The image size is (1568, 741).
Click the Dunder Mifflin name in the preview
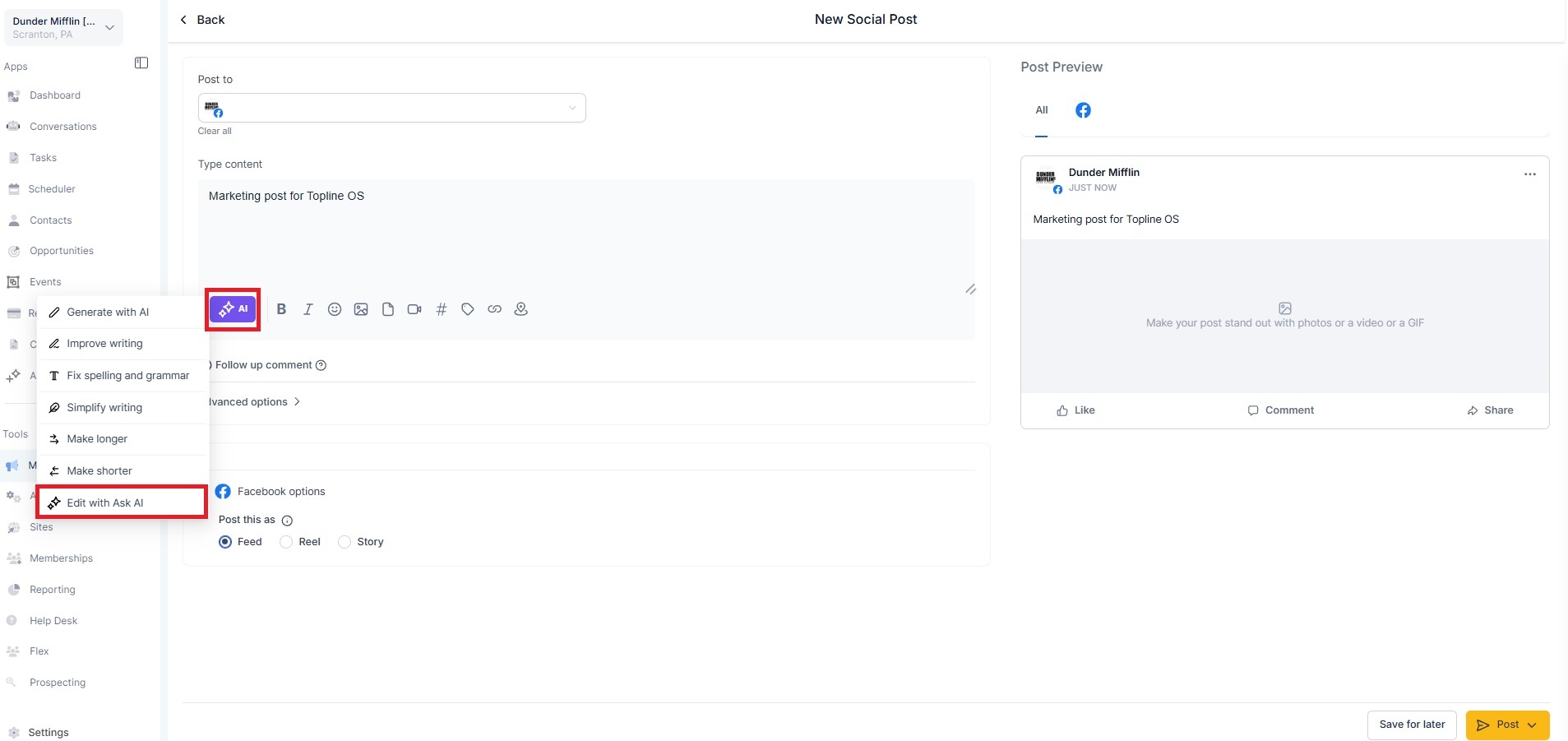(1103, 173)
